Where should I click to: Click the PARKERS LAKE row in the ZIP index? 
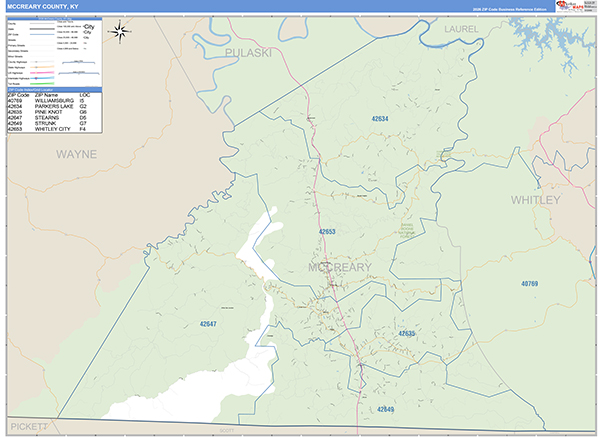[x=54, y=106]
